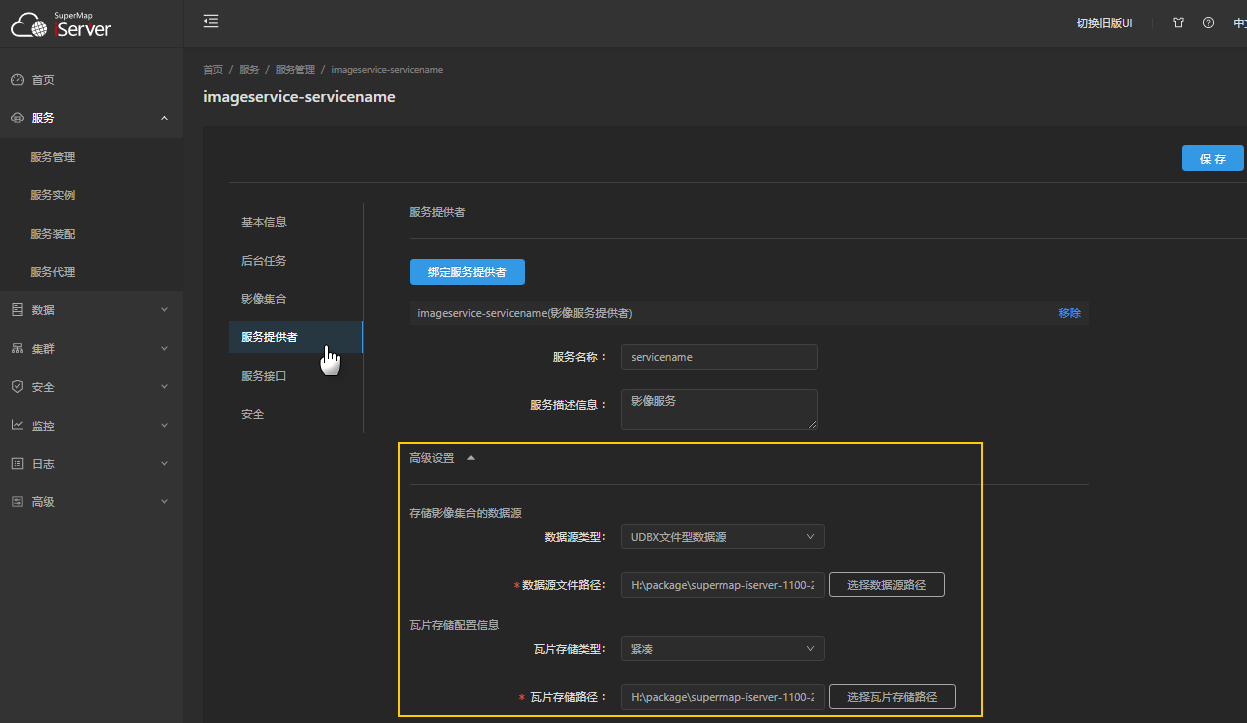Click the 安全 shield icon in sidebar
Screen dimensions: 1247x723
click(x=17, y=387)
